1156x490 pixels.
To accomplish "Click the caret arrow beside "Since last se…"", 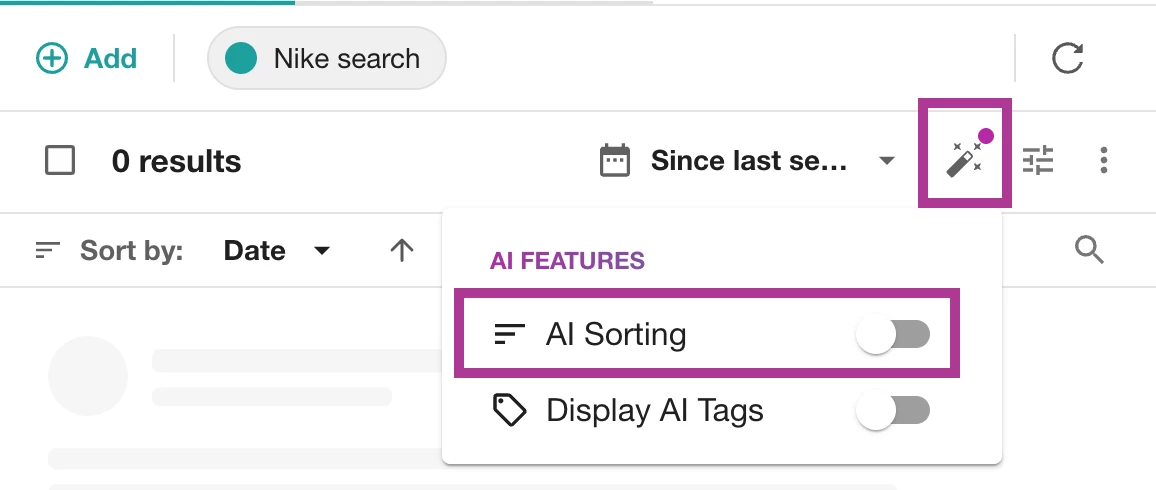I will [886, 161].
